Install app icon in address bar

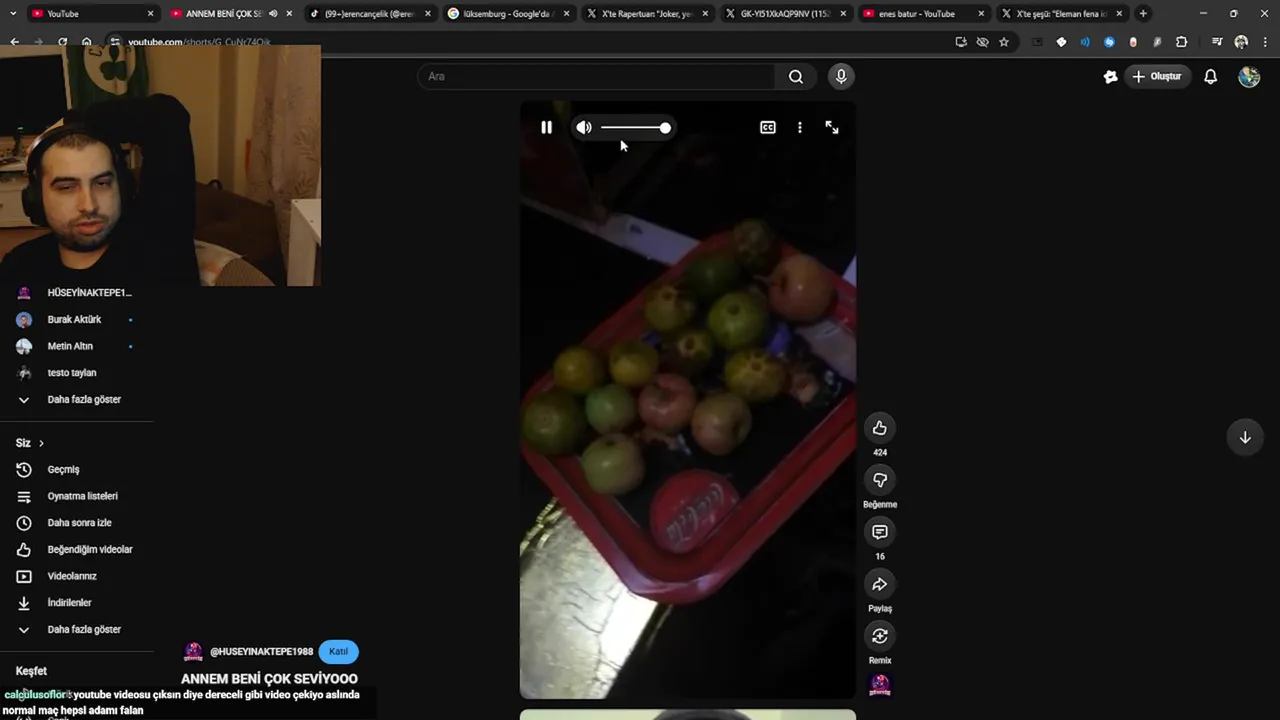tap(961, 42)
